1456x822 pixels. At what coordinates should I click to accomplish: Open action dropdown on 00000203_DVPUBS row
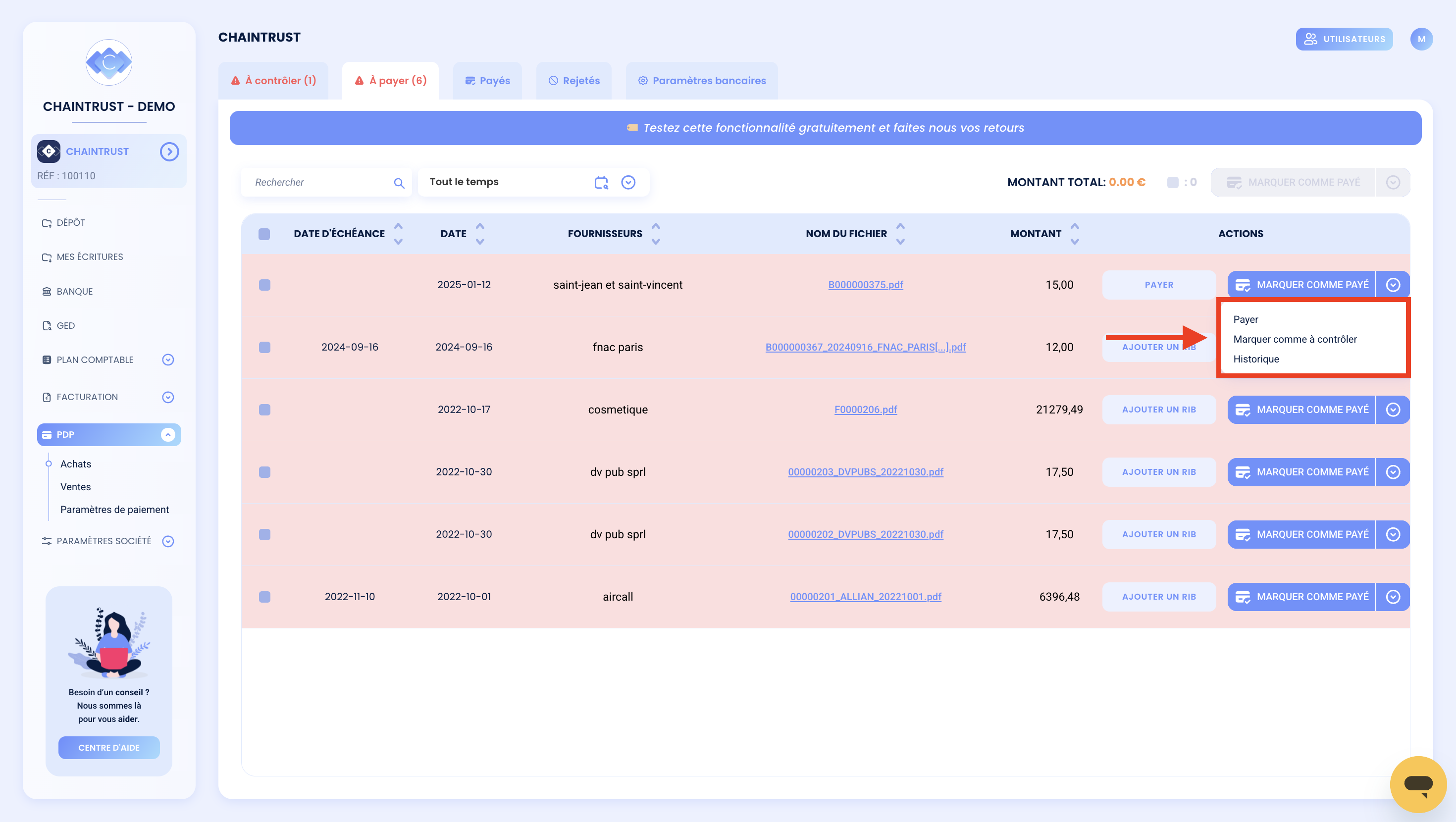[x=1393, y=472]
